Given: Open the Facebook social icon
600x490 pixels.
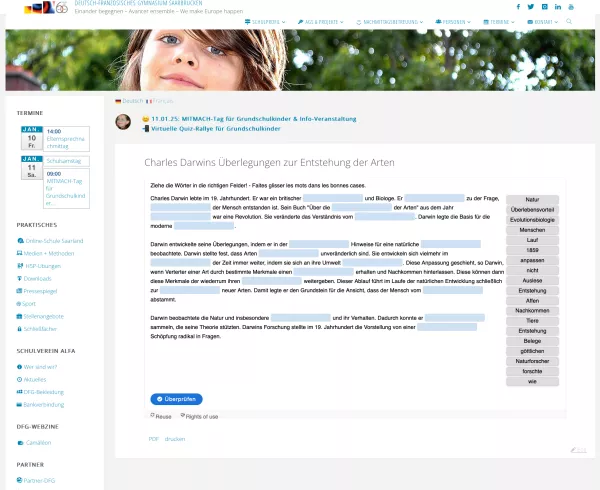Looking at the screenshot, I should tap(517, 6).
